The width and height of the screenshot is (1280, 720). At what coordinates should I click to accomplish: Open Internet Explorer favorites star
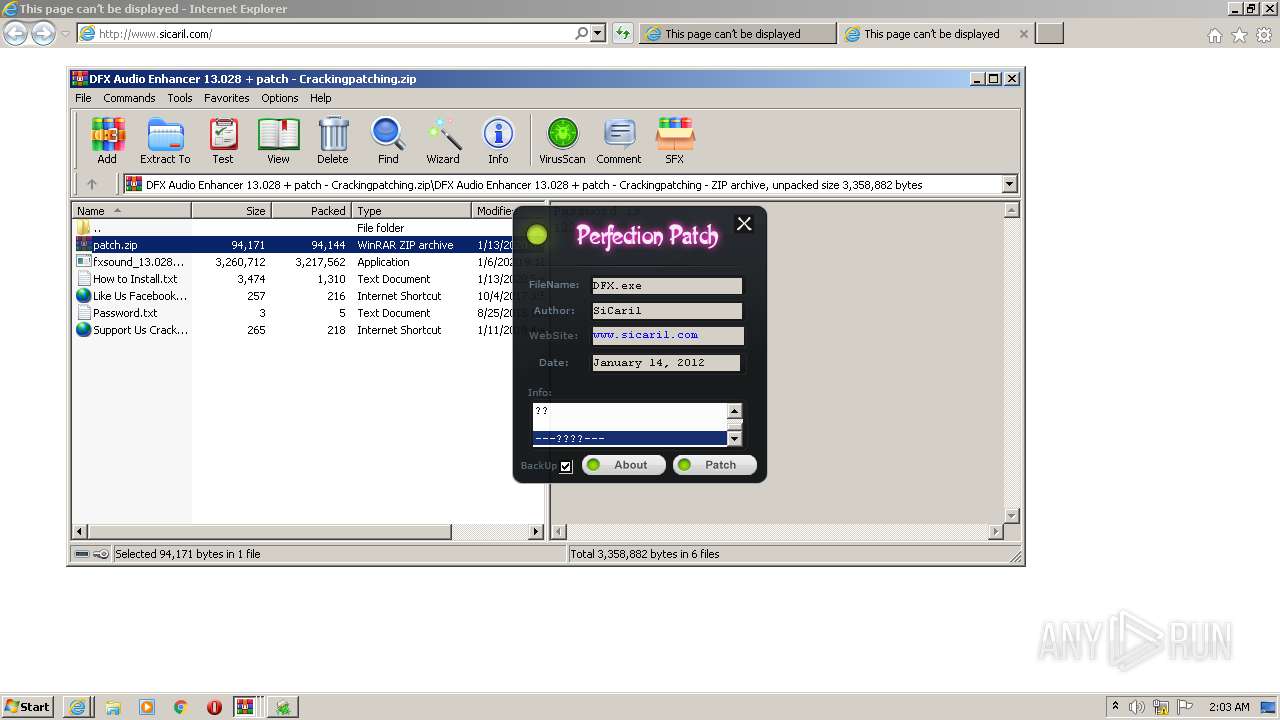click(x=1239, y=35)
